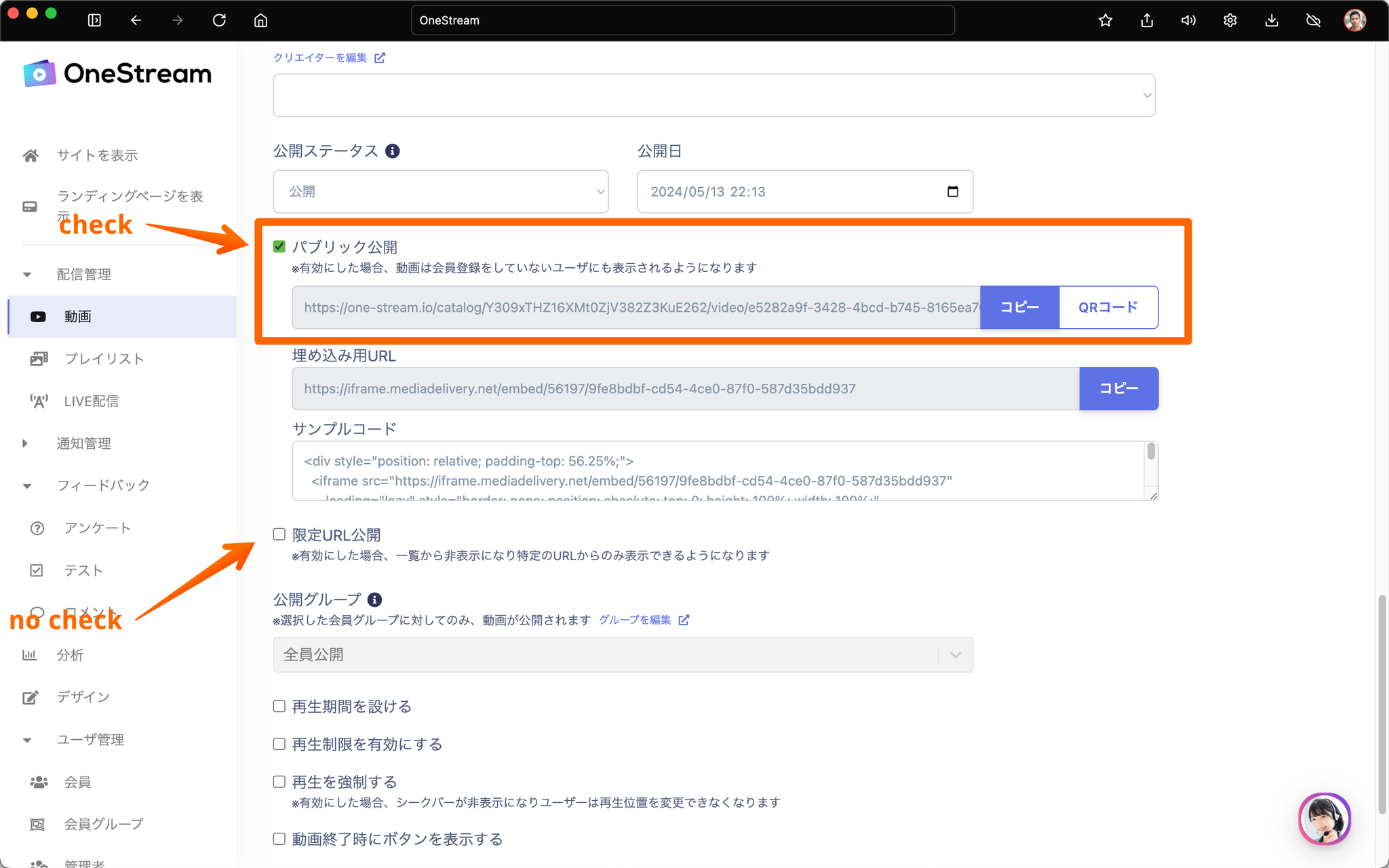Image resolution: width=1389 pixels, height=868 pixels.
Task: Click the info icon beside 公開グループ
Action: [x=374, y=599]
